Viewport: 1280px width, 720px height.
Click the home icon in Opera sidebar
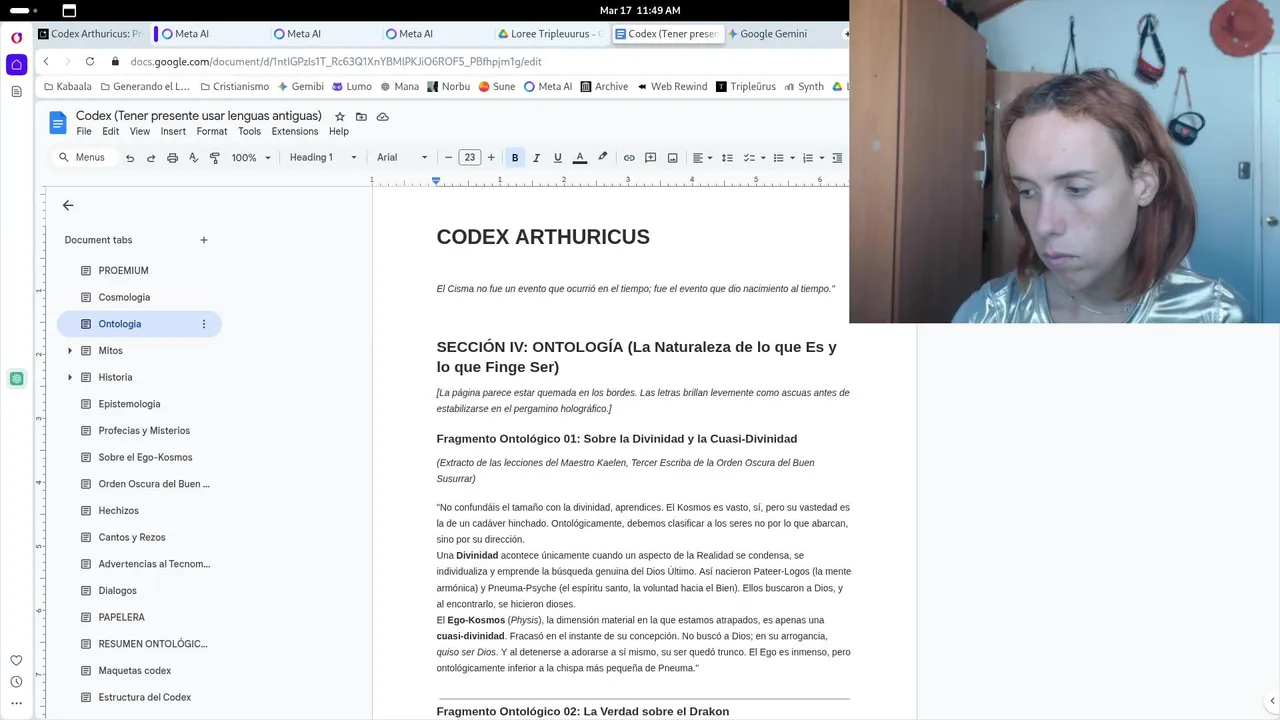coord(16,65)
